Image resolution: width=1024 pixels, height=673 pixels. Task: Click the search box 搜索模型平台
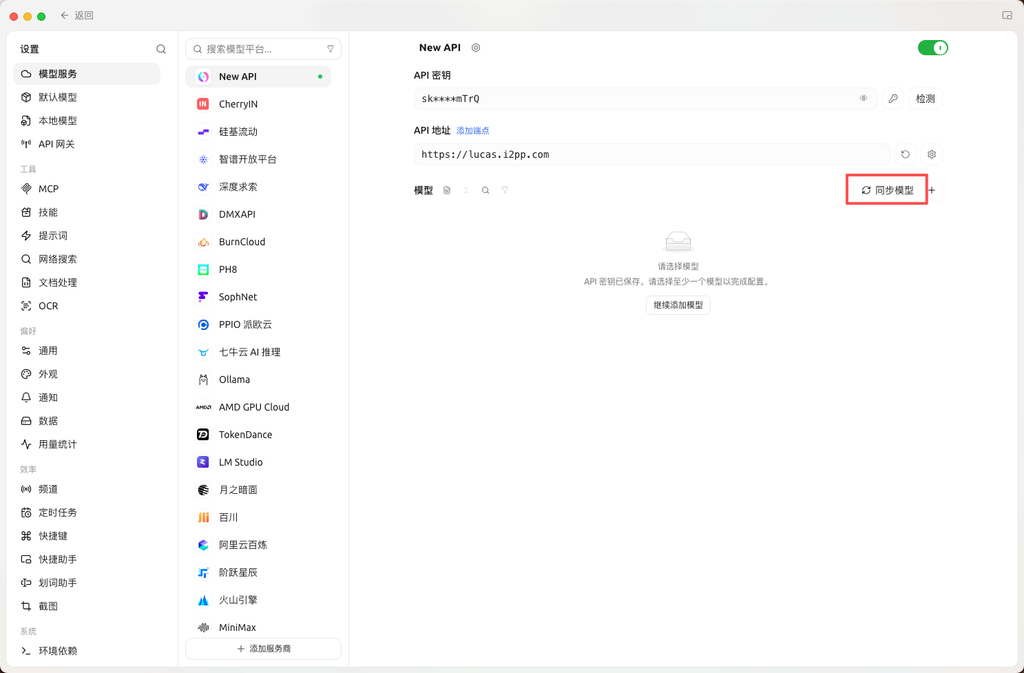(x=263, y=49)
